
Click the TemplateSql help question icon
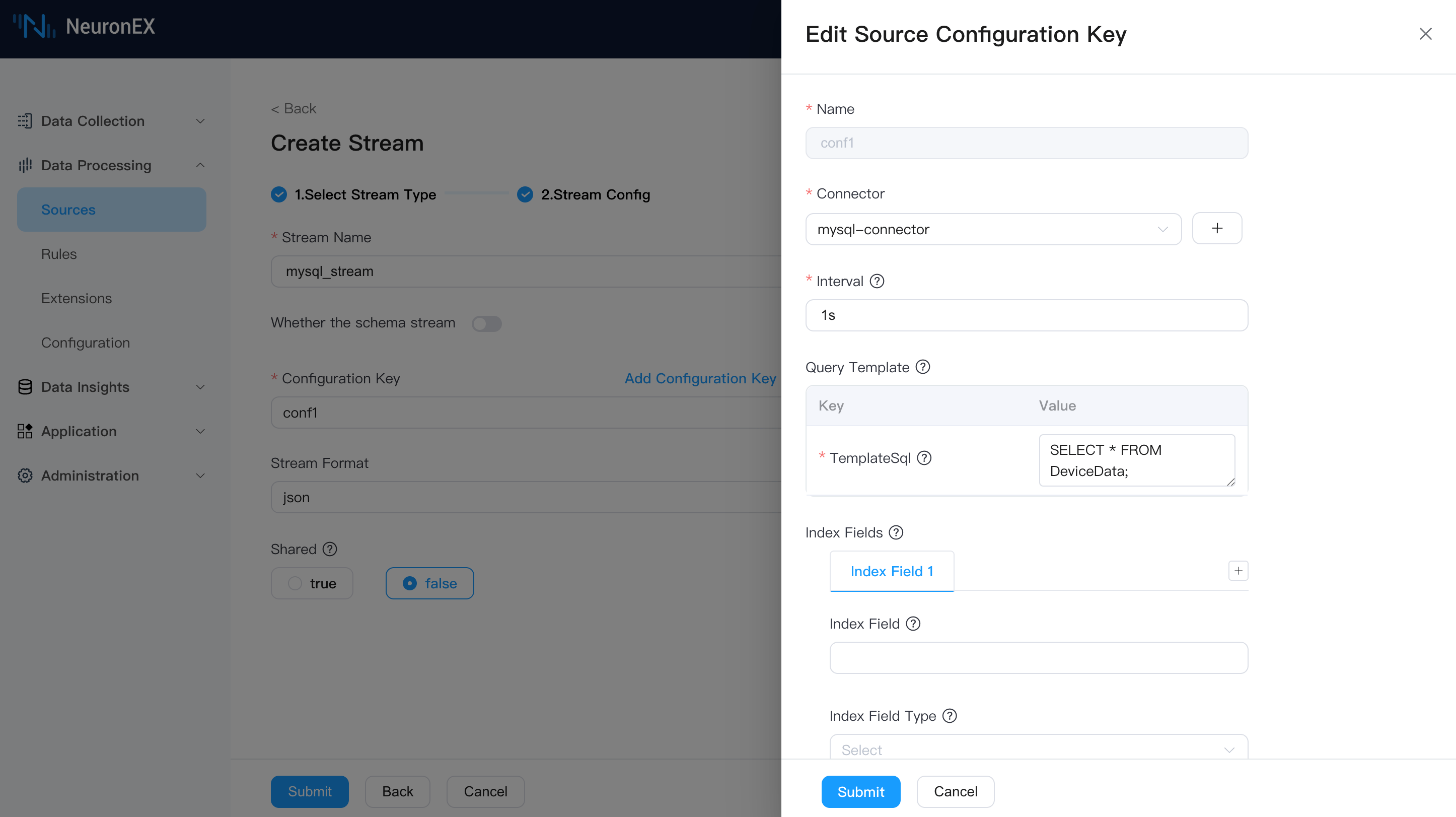(924, 457)
